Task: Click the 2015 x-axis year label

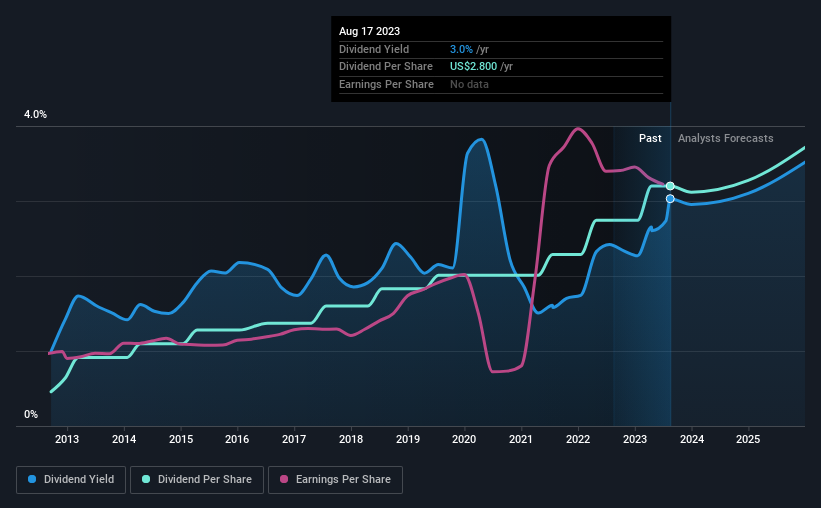Action: click(x=181, y=439)
